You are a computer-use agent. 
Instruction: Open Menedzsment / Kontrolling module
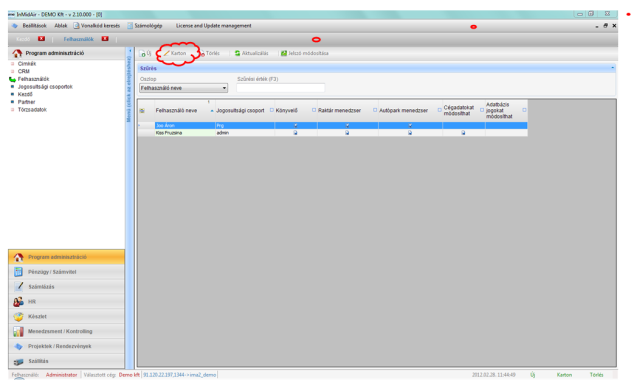pyautogui.click(x=66, y=331)
